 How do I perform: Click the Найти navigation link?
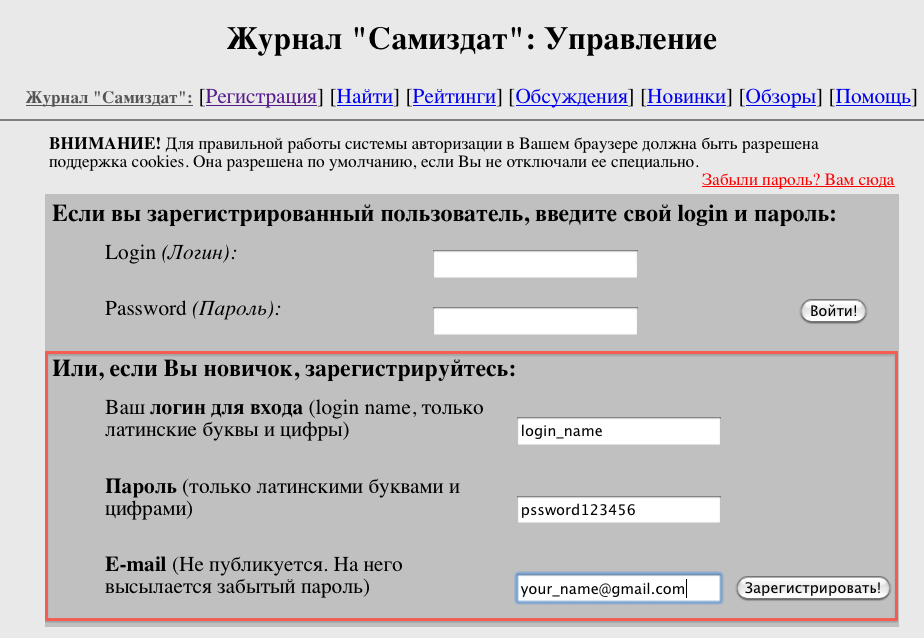click(x=365, y=97)
